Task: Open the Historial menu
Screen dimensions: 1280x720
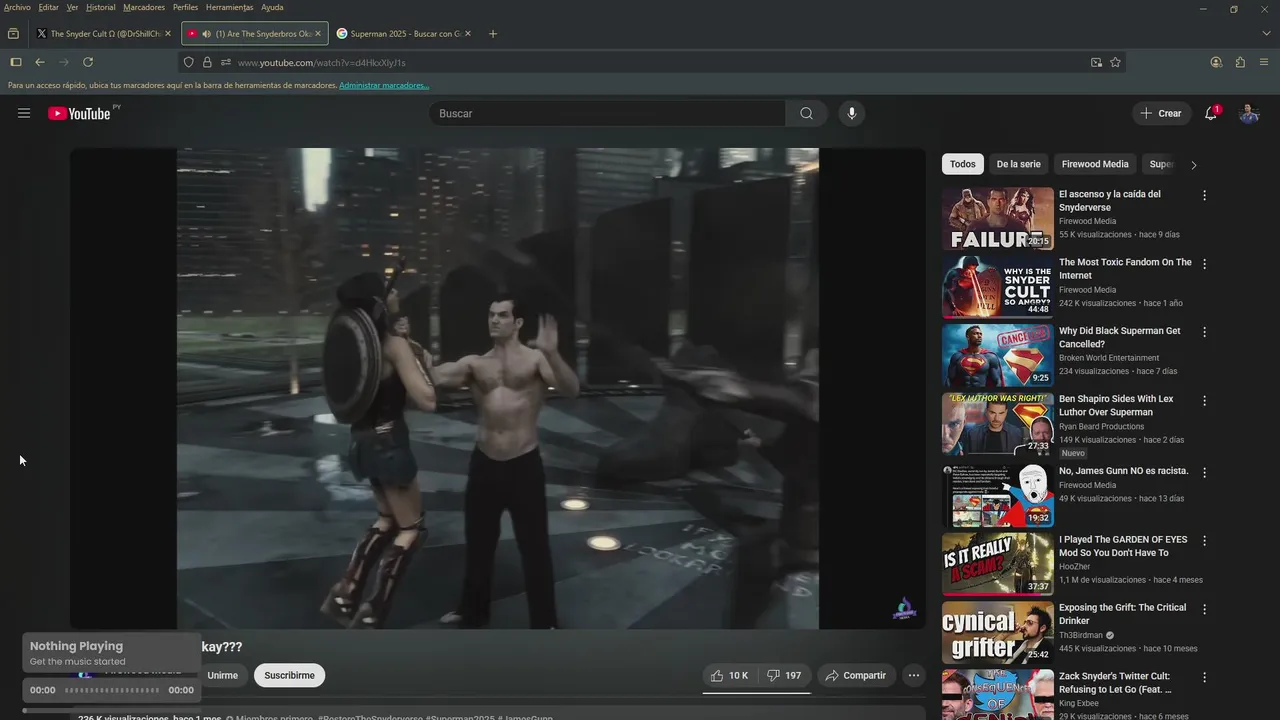Action: 101,7
